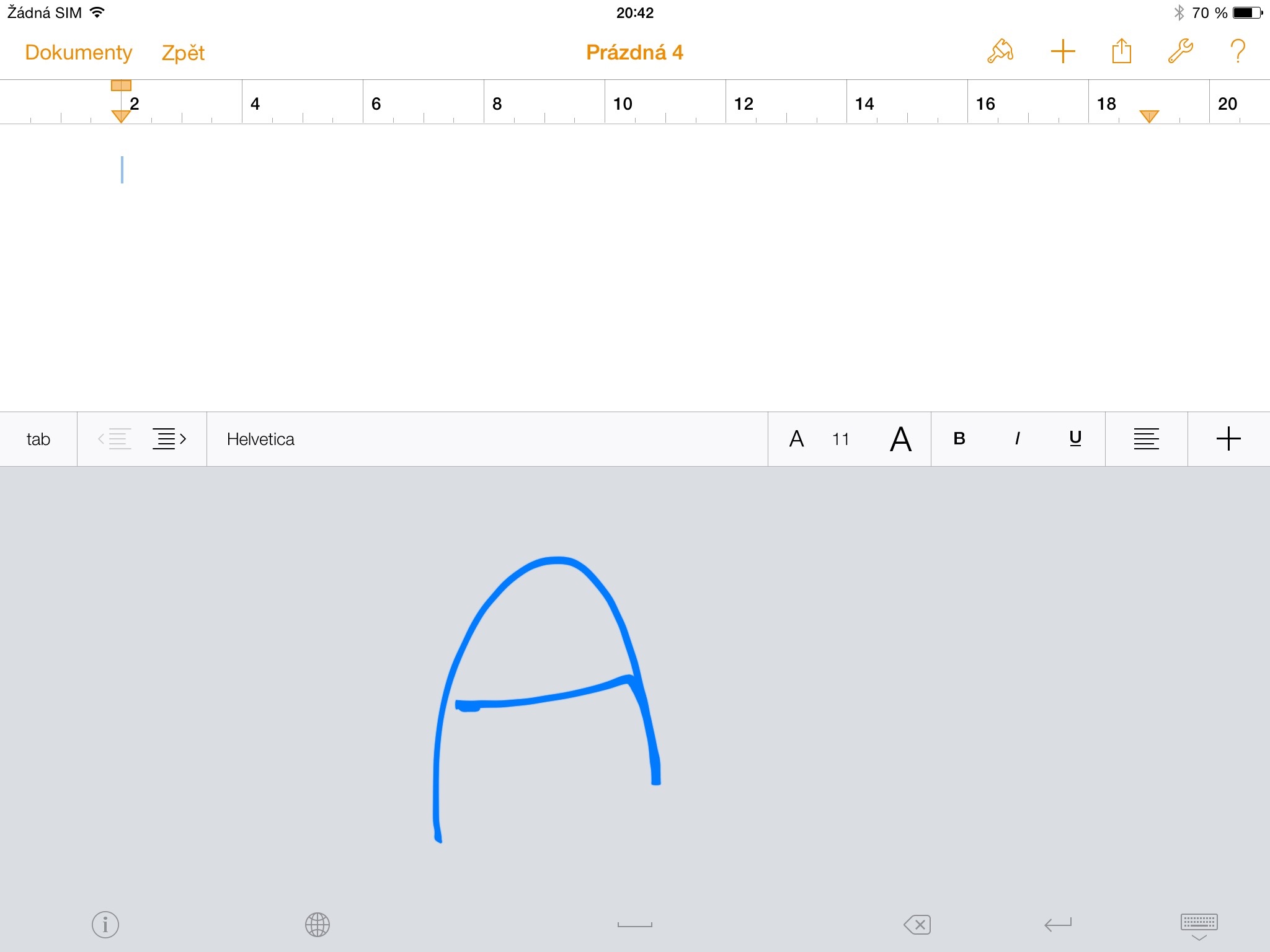Open the share export icon
The image size is (1270, 952).
[x=1121, y=51]
